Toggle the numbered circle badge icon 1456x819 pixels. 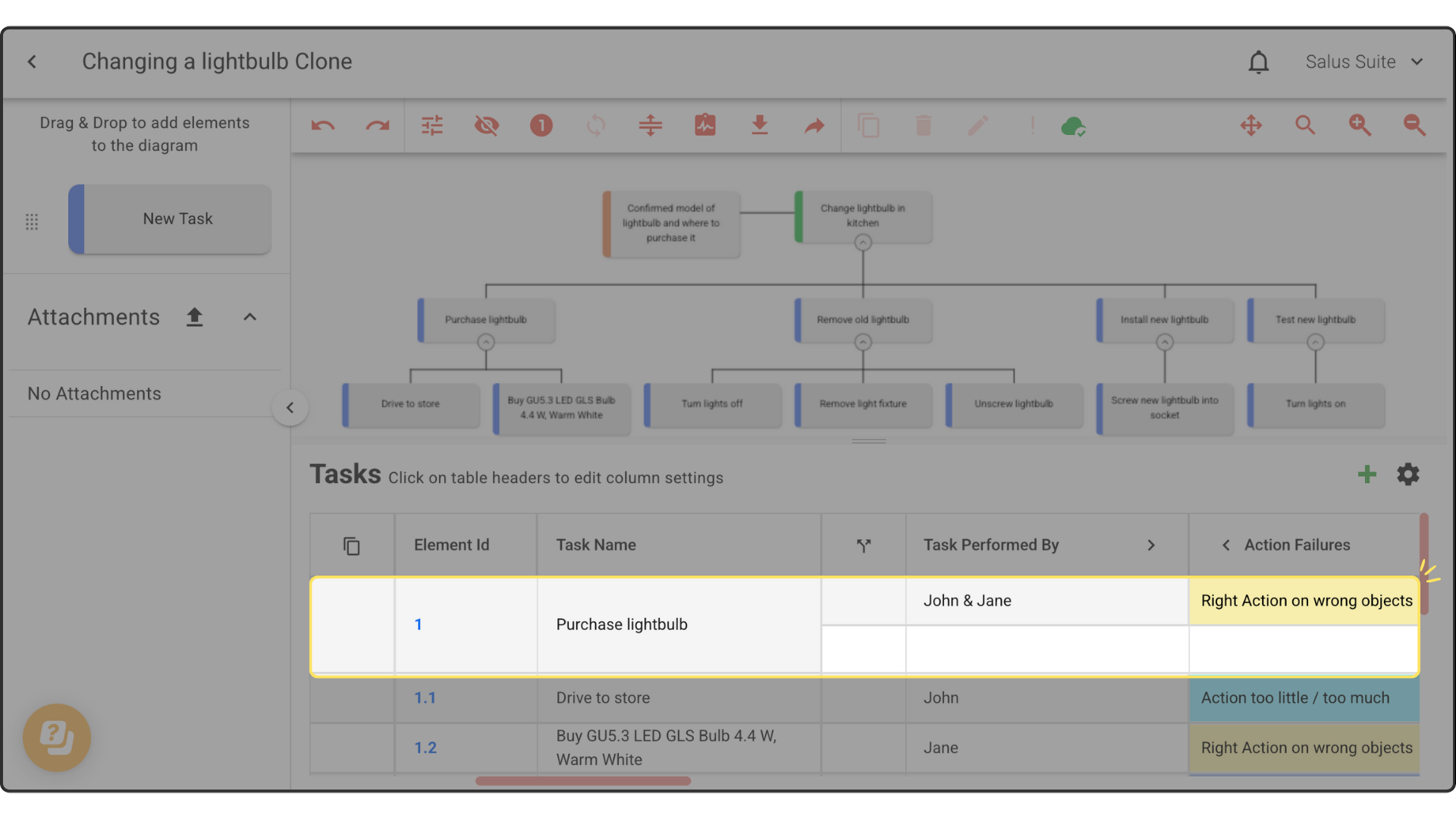[541, 126]
